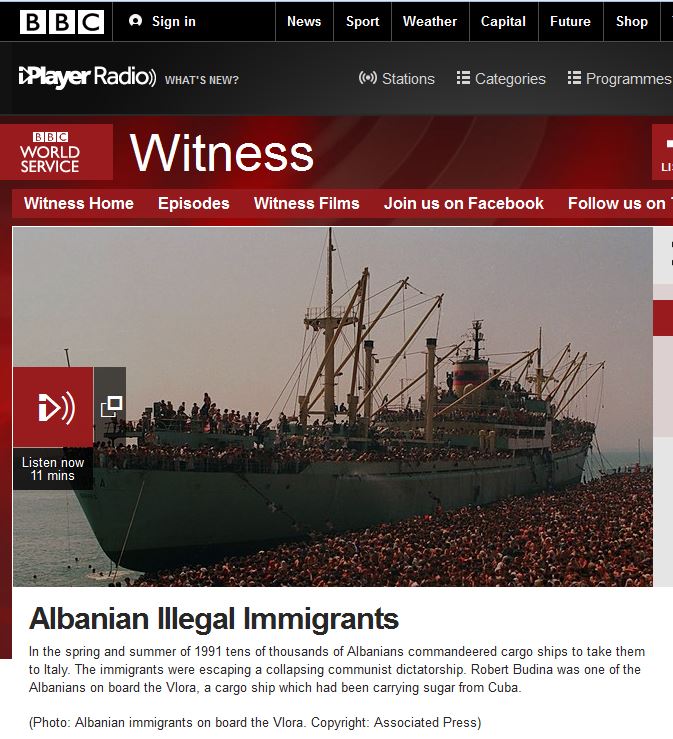Open the What's New link
Image resolution: width=673 pixels, height=739 pixels.
tap(202, 80)
